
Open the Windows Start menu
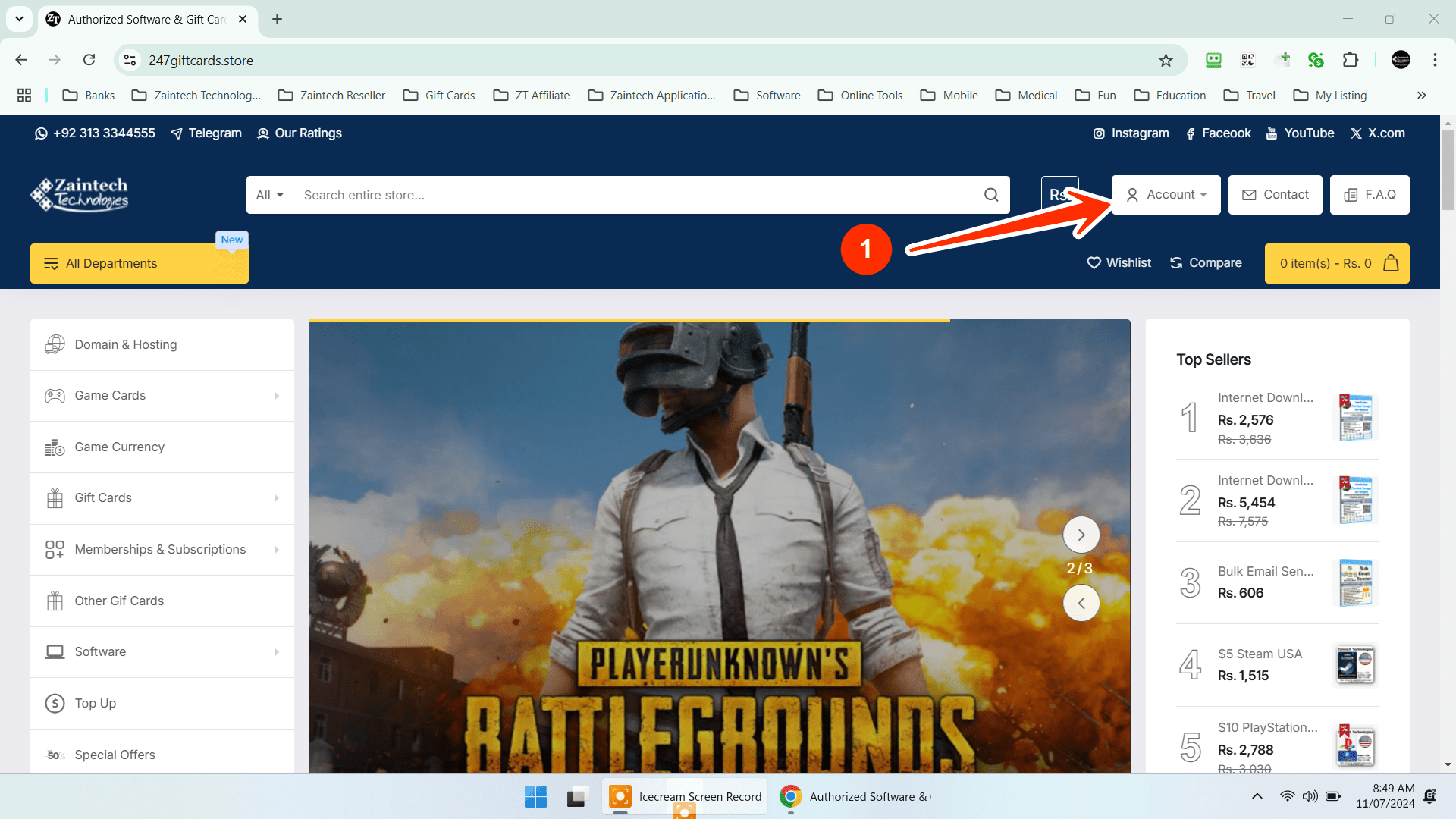[x=535, y=796]
